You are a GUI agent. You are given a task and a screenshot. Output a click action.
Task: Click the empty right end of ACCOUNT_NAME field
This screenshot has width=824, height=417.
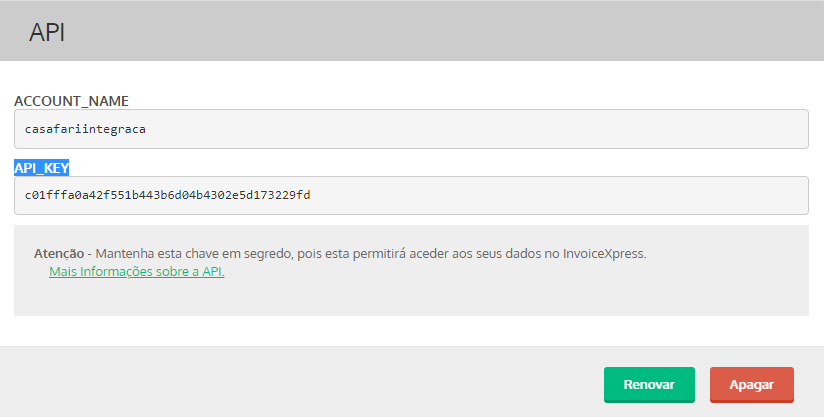[x=700, y=129]
